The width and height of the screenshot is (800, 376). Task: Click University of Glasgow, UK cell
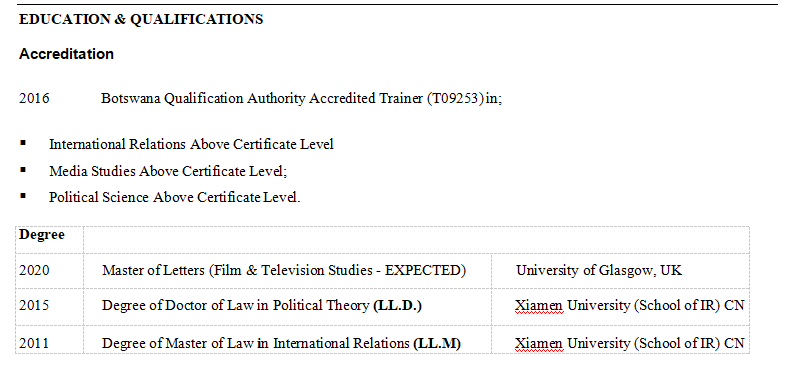pos(620,271)
